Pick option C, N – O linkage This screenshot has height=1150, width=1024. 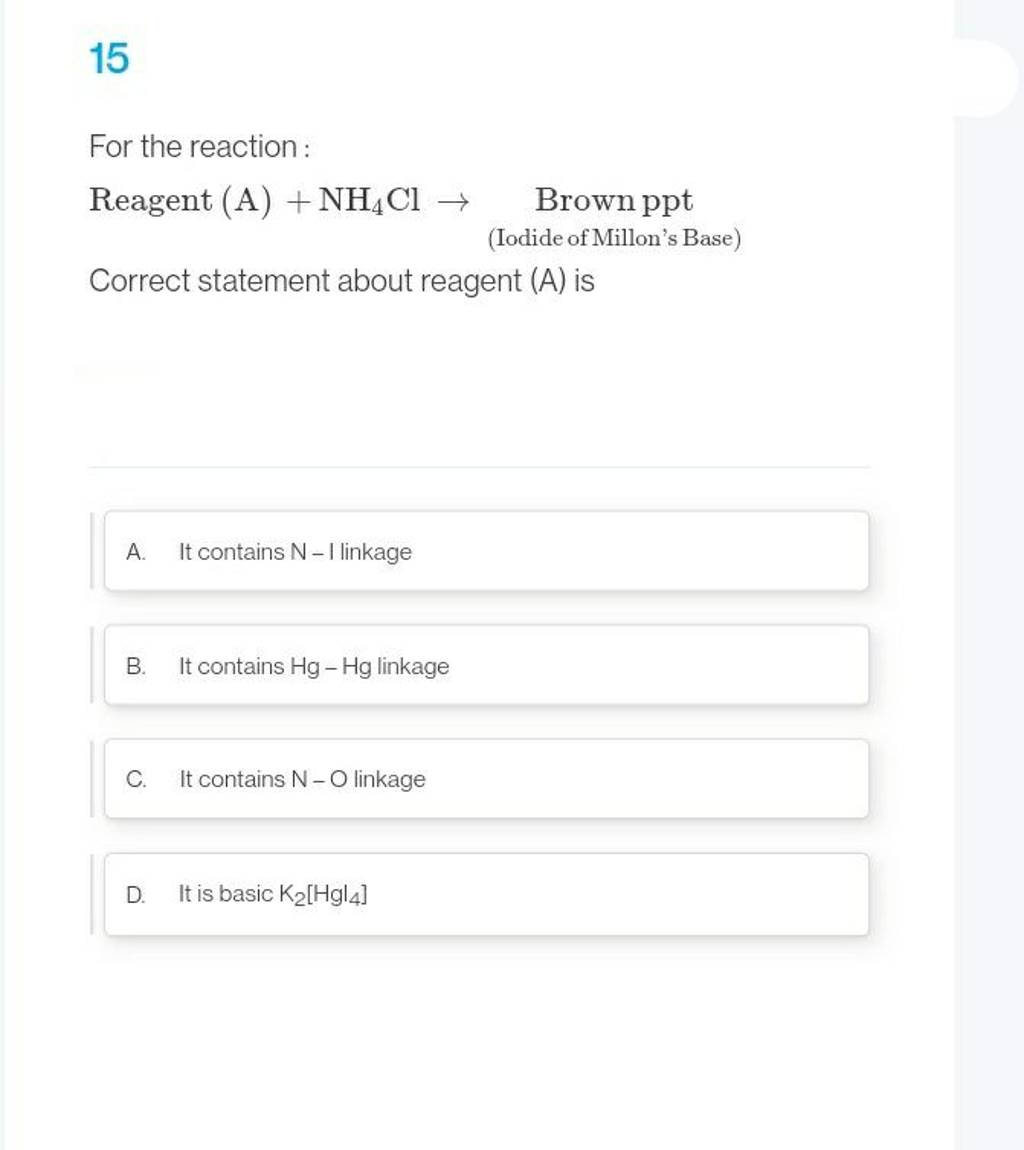[486, 779]
